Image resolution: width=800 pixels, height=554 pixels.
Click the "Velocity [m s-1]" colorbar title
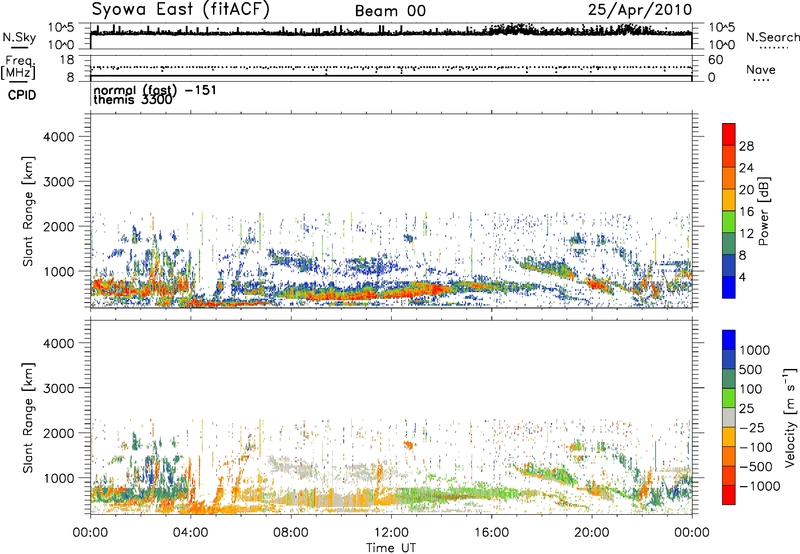[790, 417]
